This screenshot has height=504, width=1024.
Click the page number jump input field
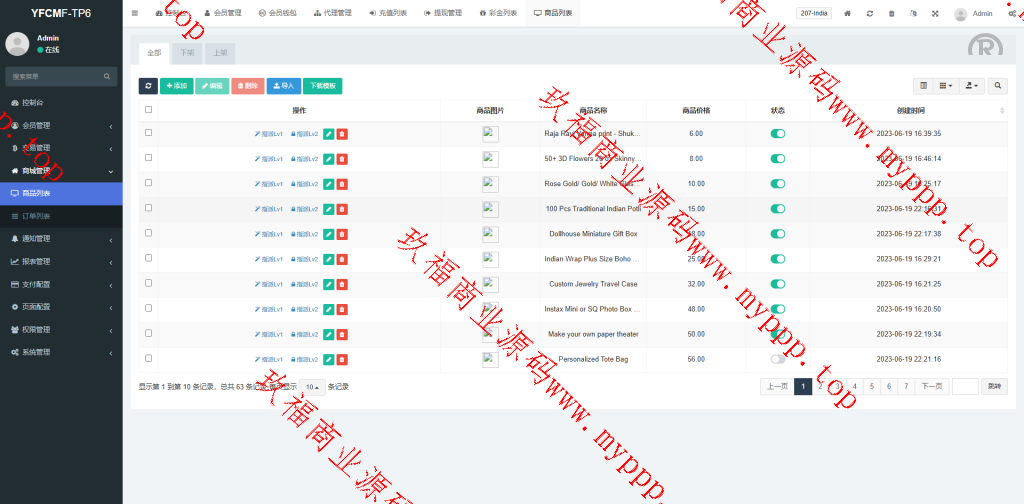[x=964, y=386]
